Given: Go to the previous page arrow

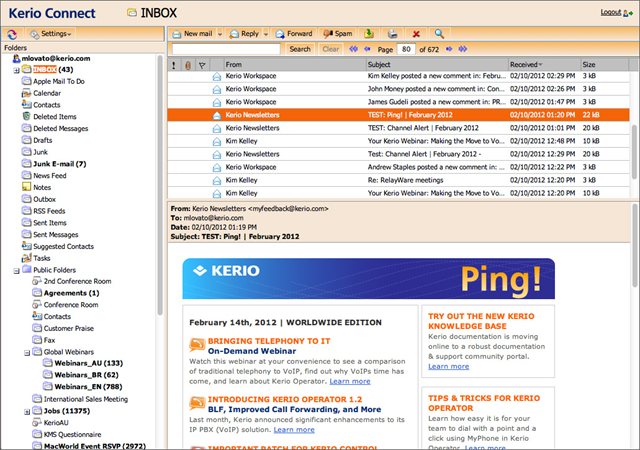Looking at the screenshot, I should click(x=367, y=49).
